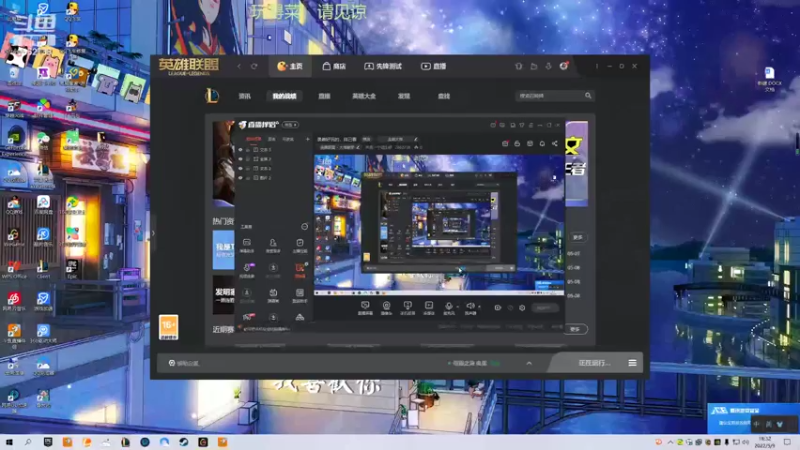This screenshot has width=800, height=450.
Task: Select the WPS Office desktop icon
Action: [x=14, y=269]
